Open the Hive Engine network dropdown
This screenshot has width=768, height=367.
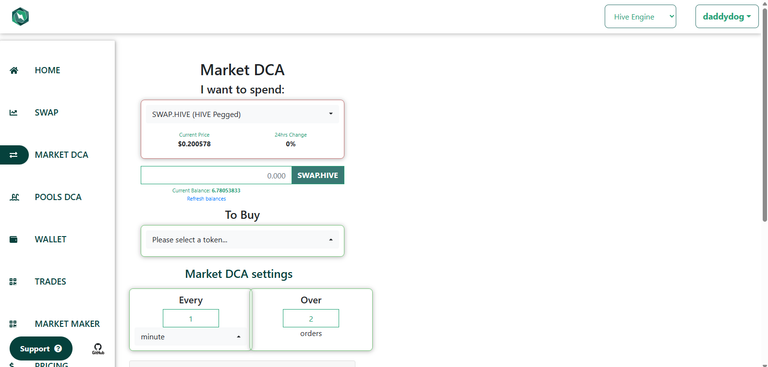[x=640, y=17]
